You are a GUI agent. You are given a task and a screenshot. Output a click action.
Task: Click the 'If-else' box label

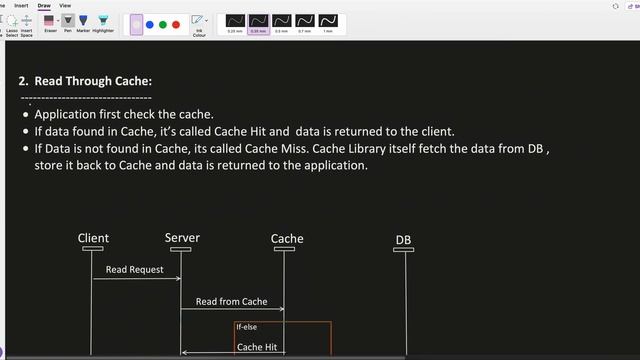[247, 327]
